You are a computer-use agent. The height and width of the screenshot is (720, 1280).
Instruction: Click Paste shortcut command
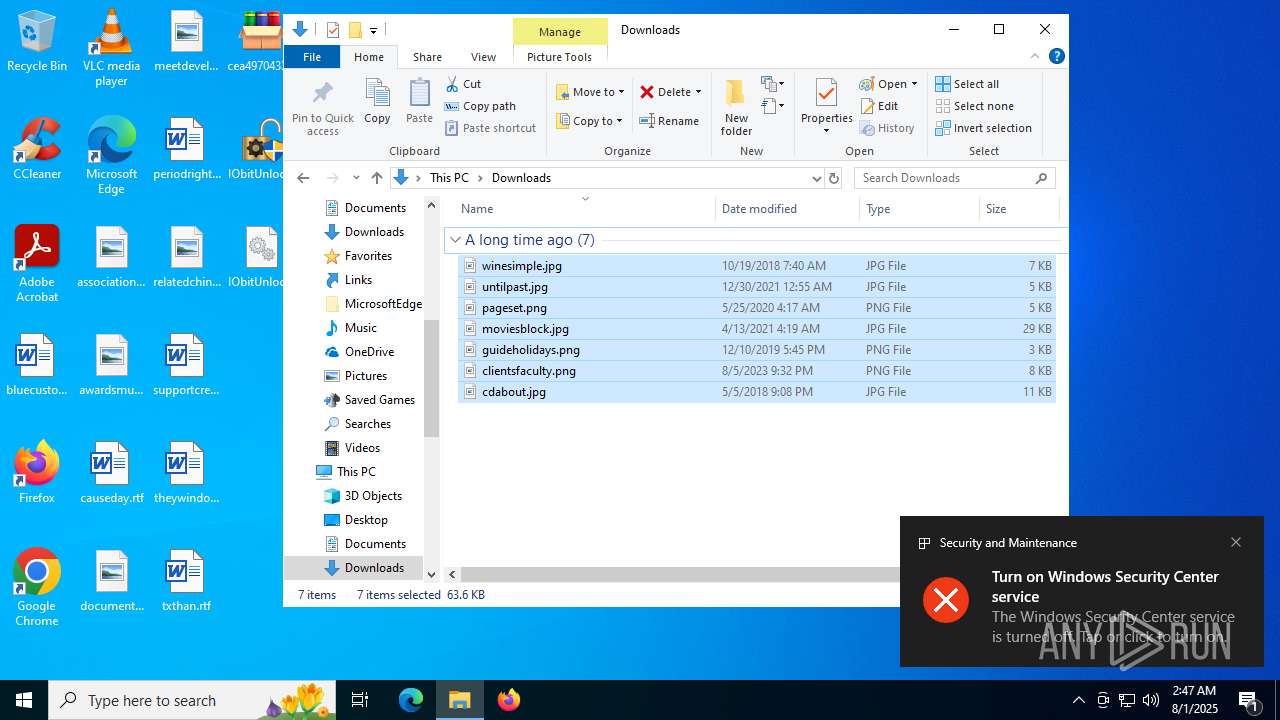pyautogui.click(x=490, y=128)
